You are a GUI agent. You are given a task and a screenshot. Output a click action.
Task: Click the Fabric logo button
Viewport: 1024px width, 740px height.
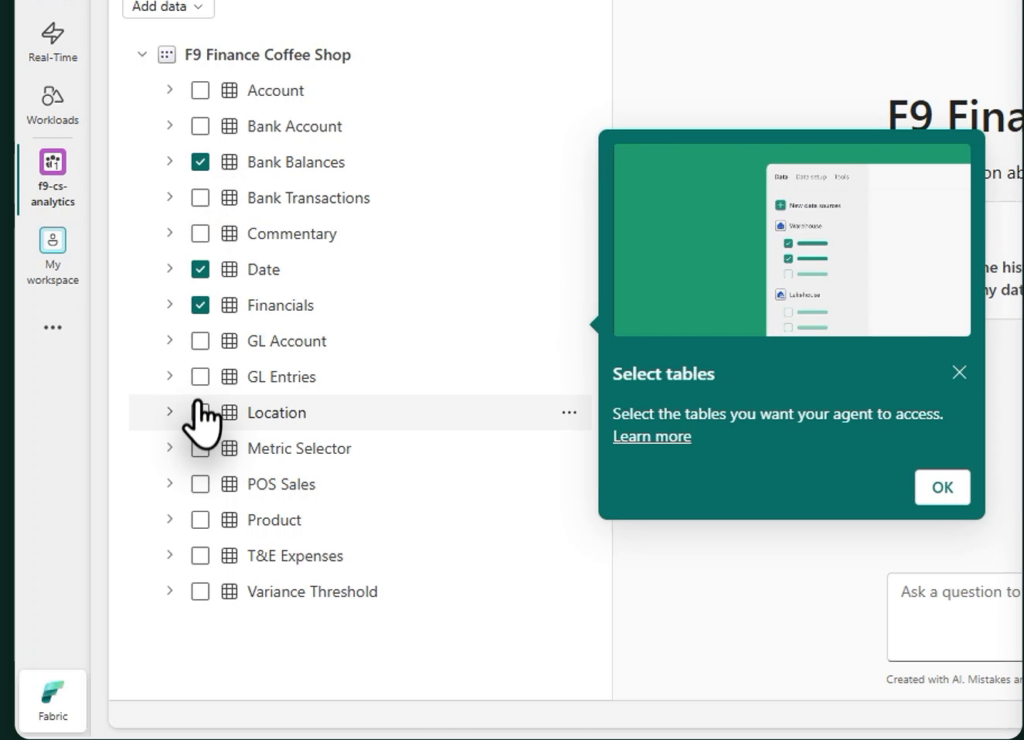[53, 701]
